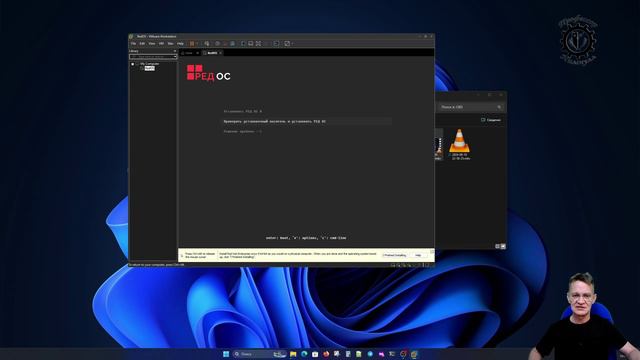Select the VLC cone video file in Explorer
The image size is (640, 360).
460,144
